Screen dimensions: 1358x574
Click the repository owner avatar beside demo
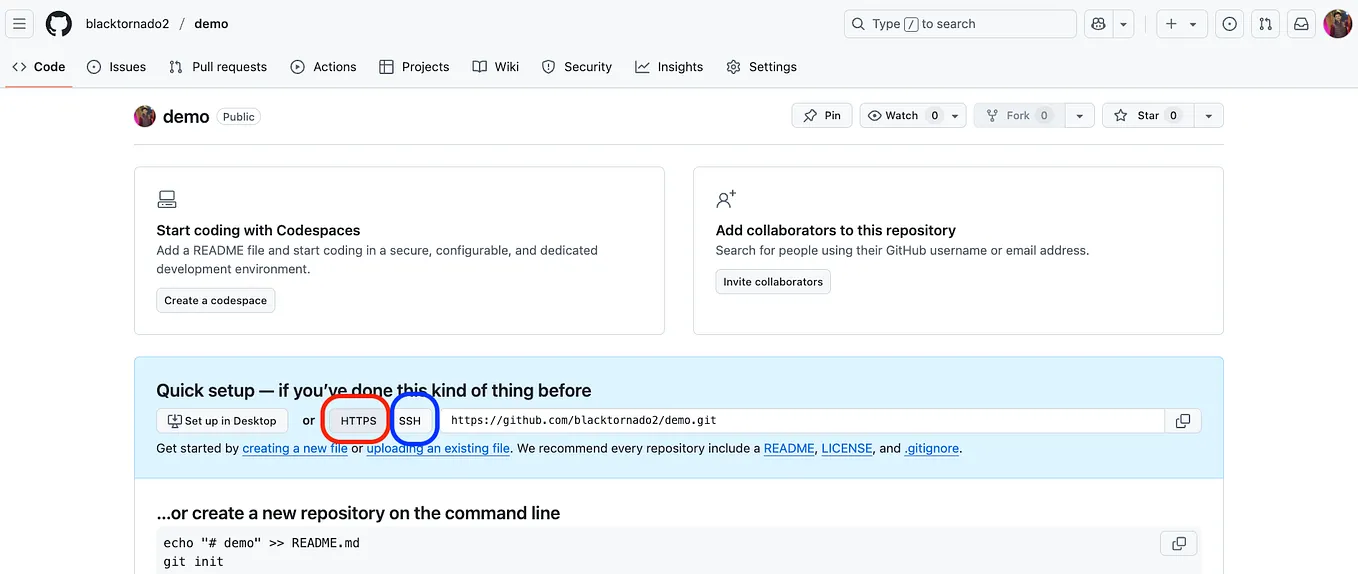(x=145, y=116)
